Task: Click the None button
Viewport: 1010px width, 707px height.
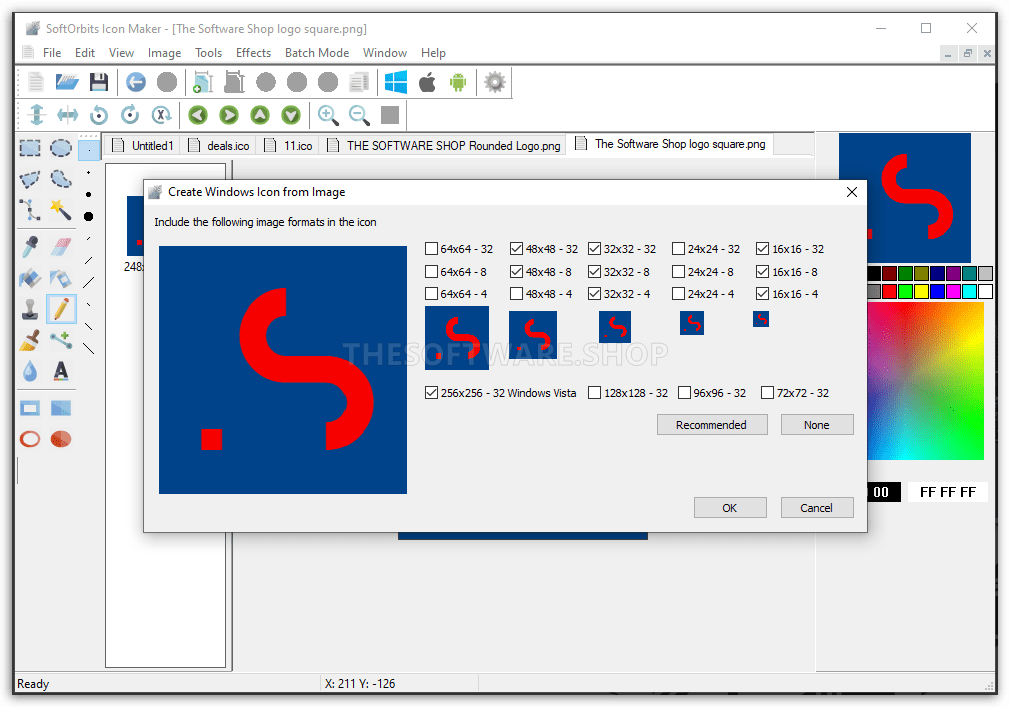Action: 817,425
